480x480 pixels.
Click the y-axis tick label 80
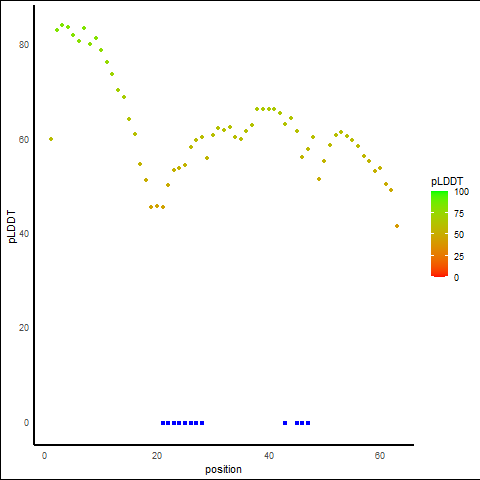point(24,45)
